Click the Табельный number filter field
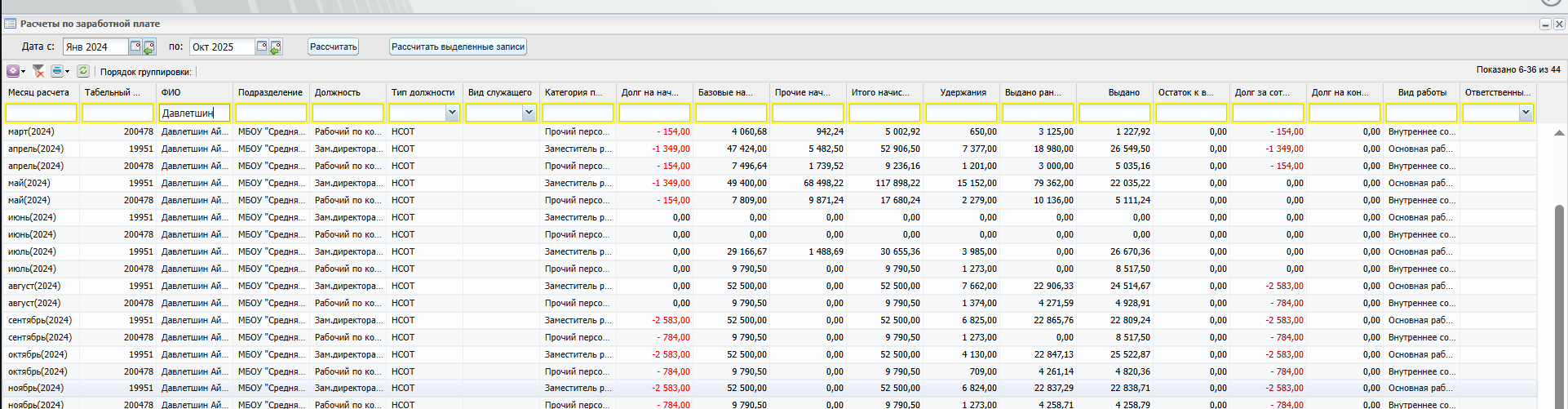 point(117,113)
